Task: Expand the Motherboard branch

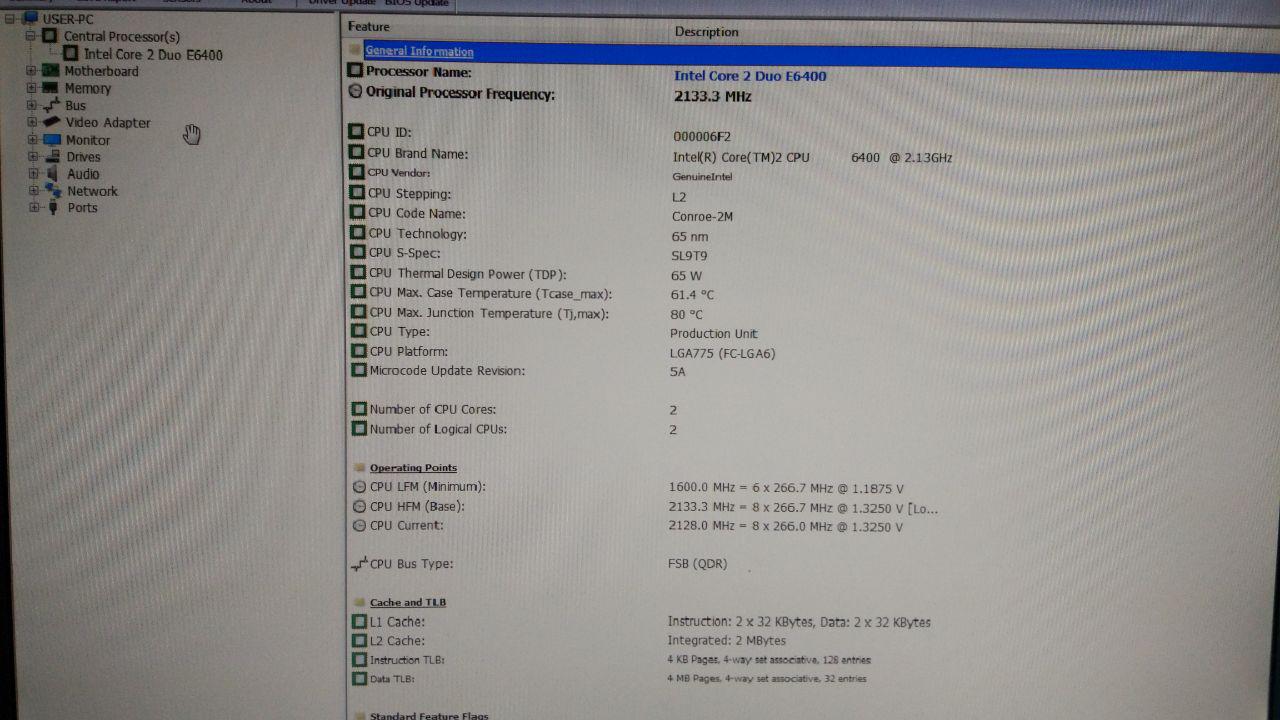Action: point(31,71)
